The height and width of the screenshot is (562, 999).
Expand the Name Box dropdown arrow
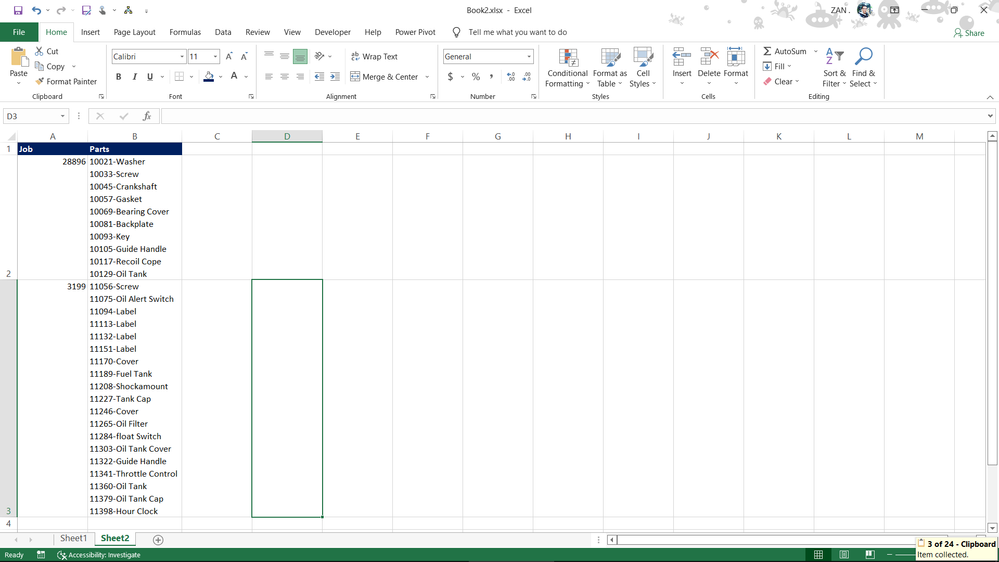tap(62, 116)
